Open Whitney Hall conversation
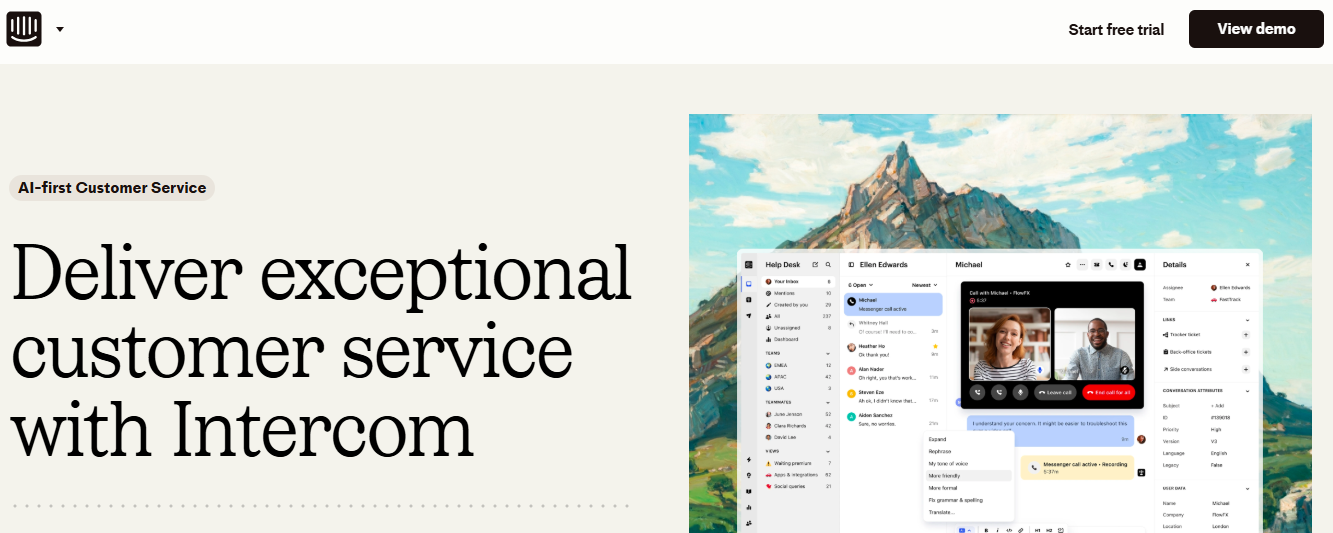The width and height of the screenshot is (1333, 533). point(893,327)
